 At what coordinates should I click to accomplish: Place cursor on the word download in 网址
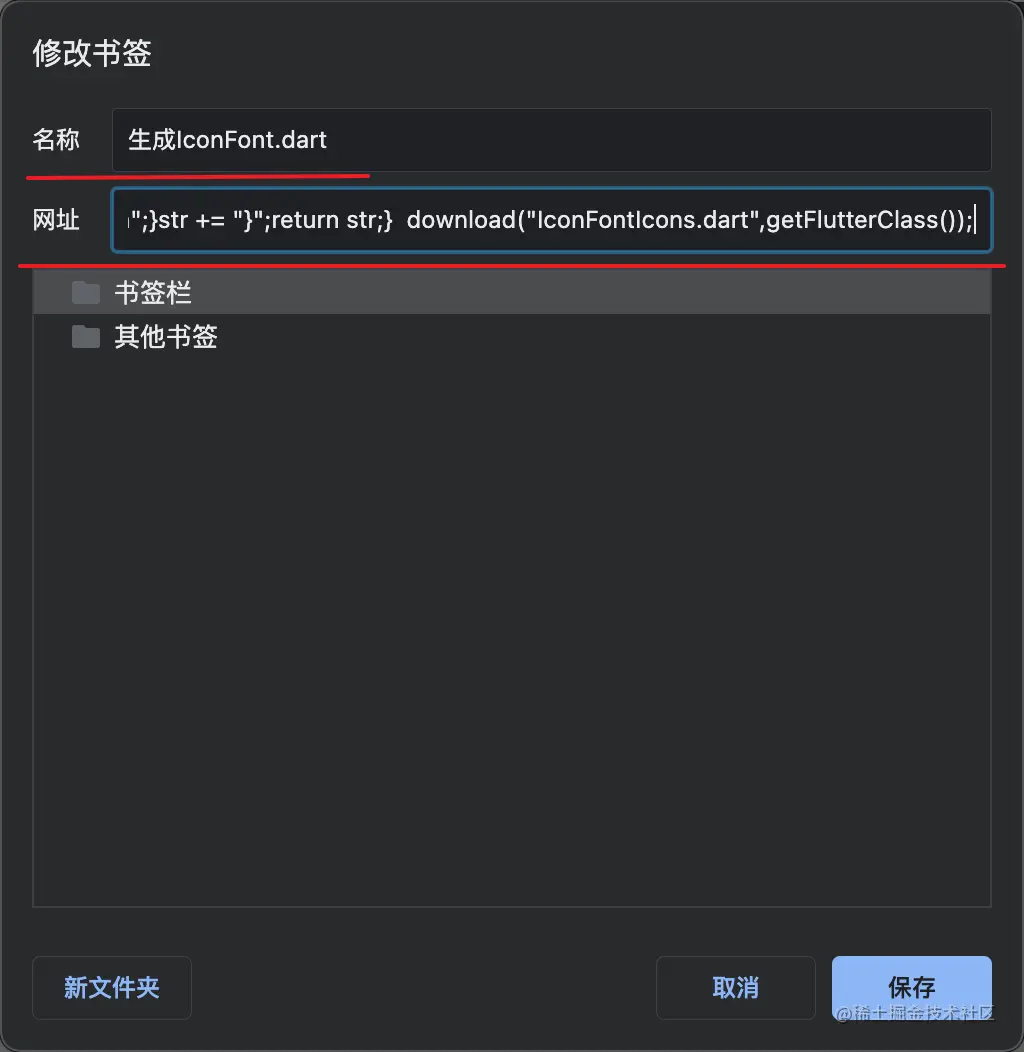461,220
